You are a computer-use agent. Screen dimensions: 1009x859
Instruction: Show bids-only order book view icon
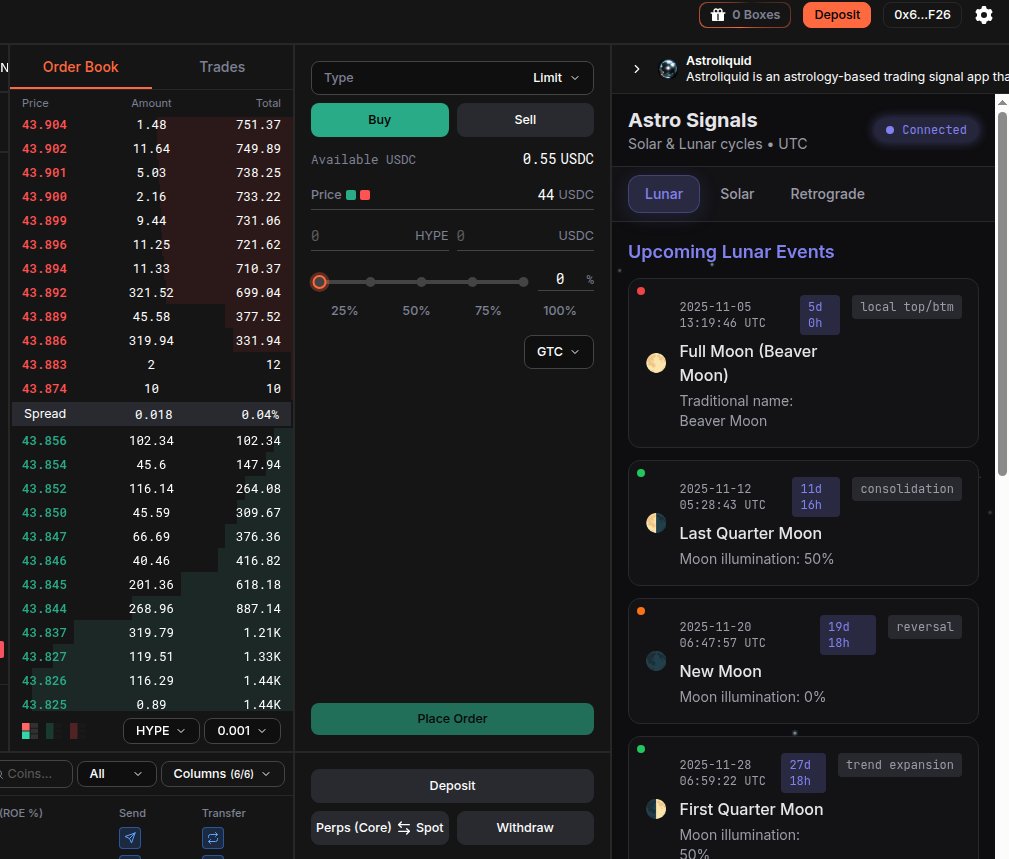[54, 731]
